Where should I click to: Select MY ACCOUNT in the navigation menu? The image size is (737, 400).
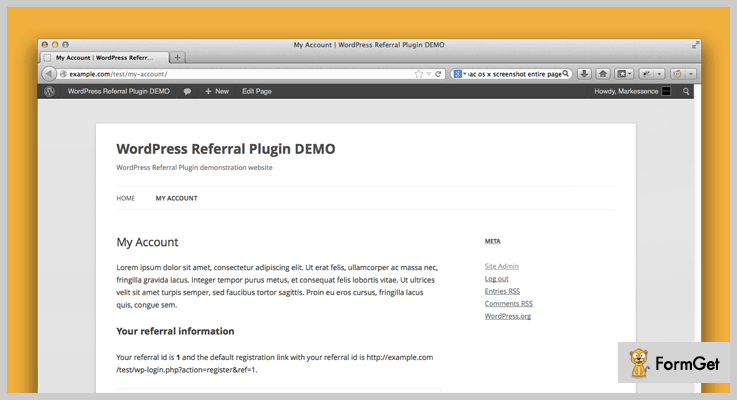coord(176,198)
